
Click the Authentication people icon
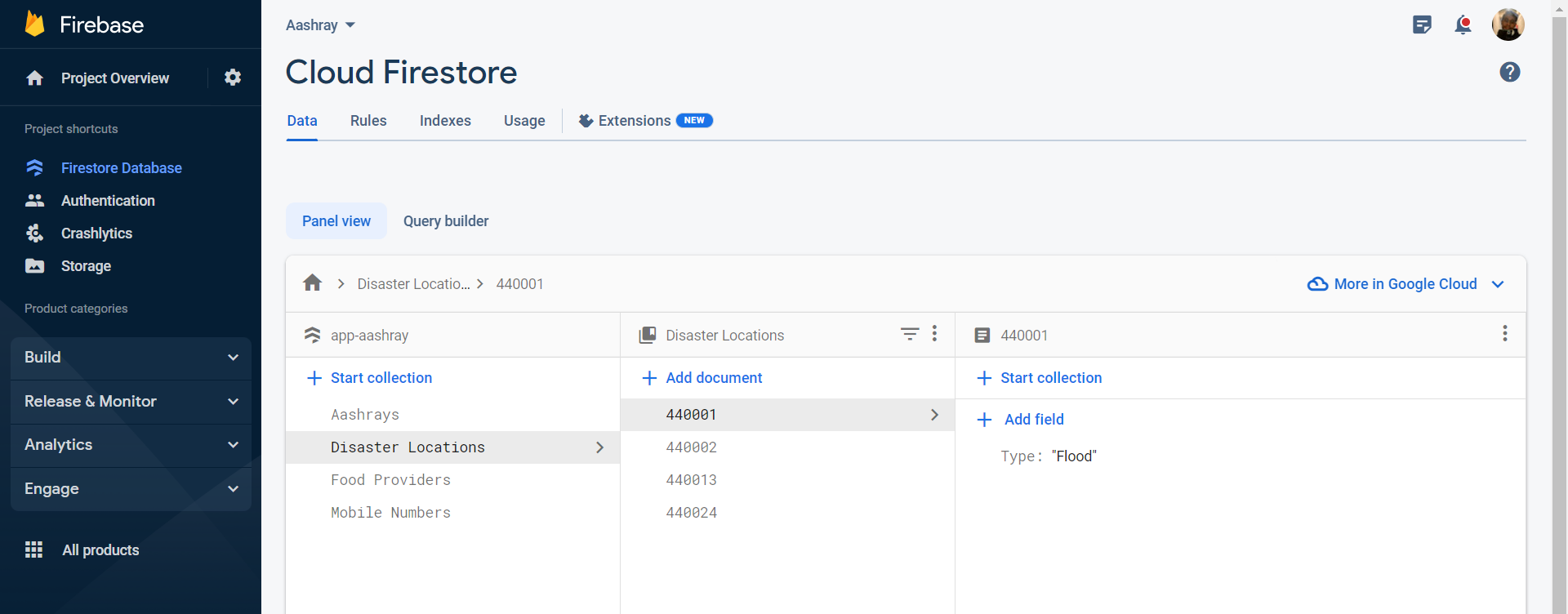(34, 200)
